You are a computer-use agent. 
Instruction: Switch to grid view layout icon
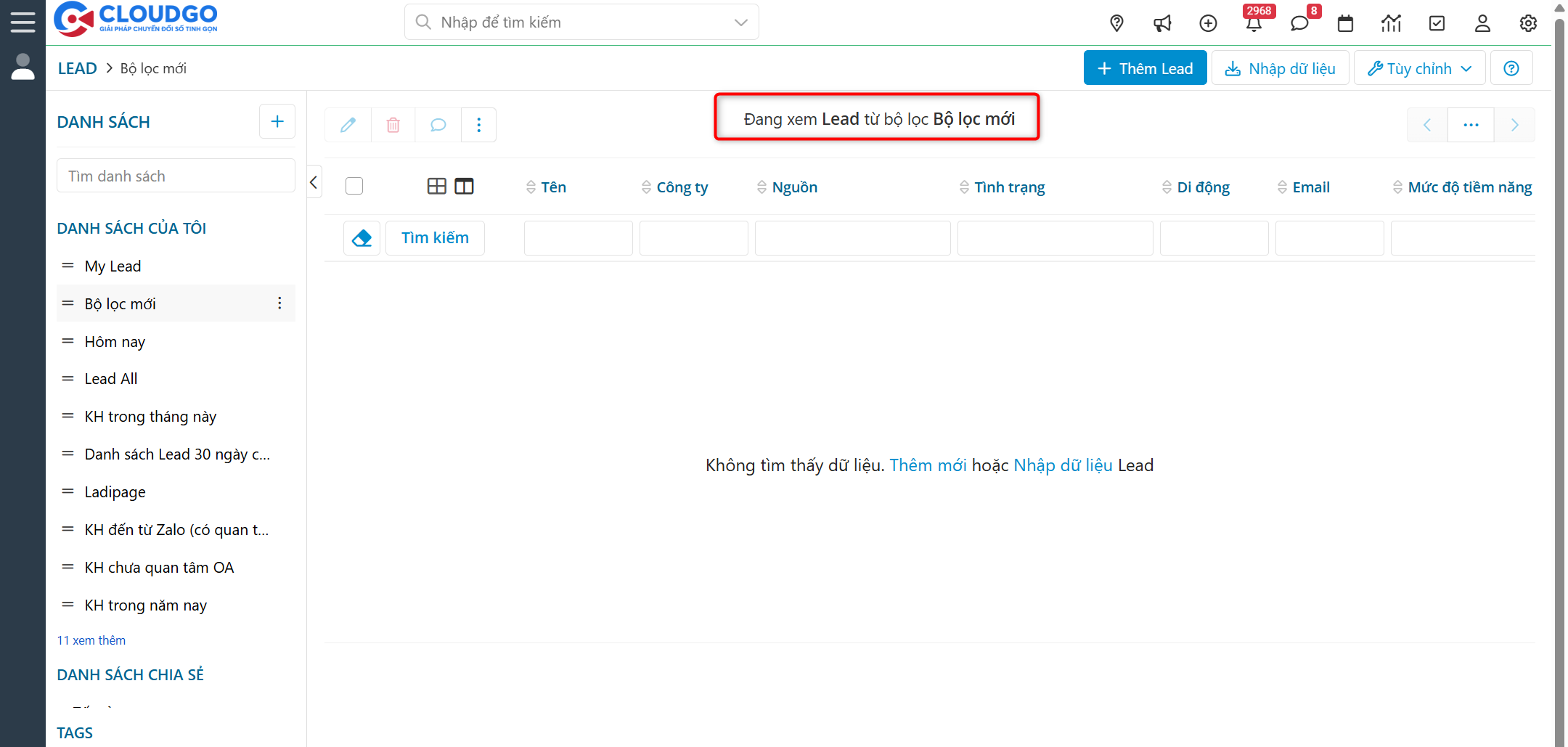437,186
